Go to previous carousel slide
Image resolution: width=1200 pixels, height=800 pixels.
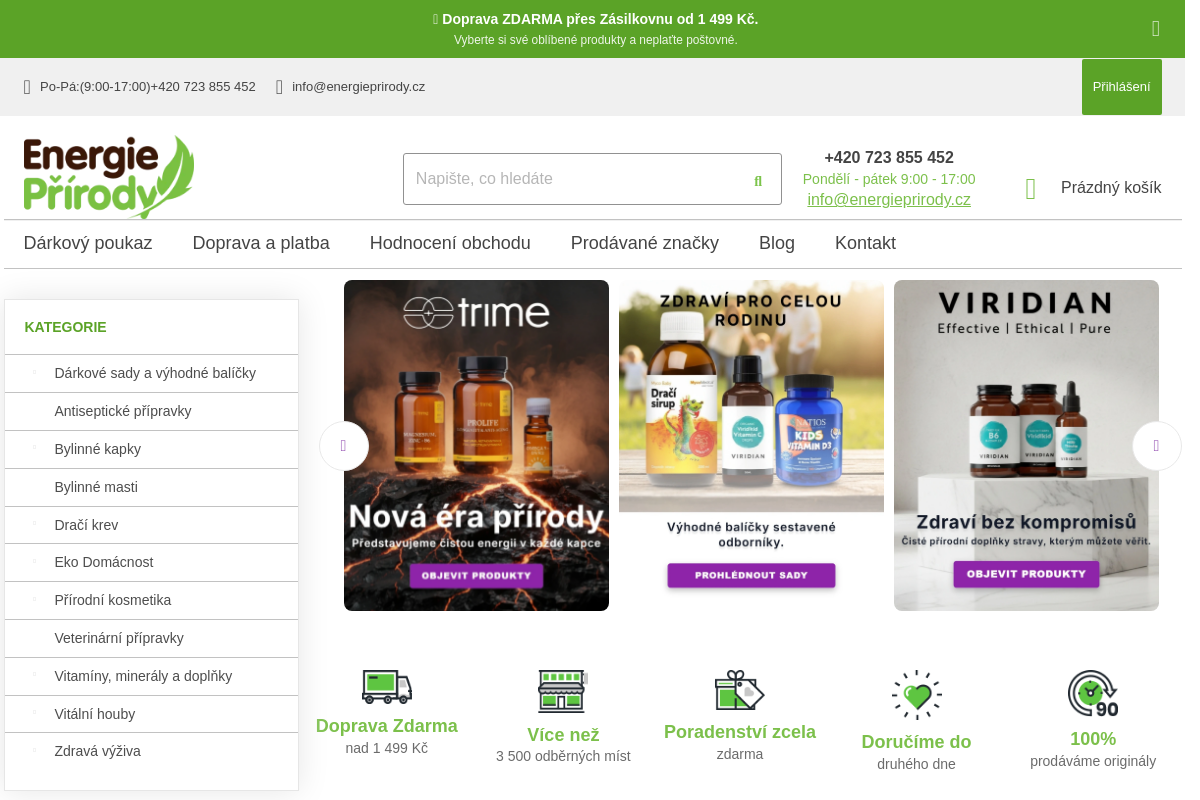tap(344, 446)
